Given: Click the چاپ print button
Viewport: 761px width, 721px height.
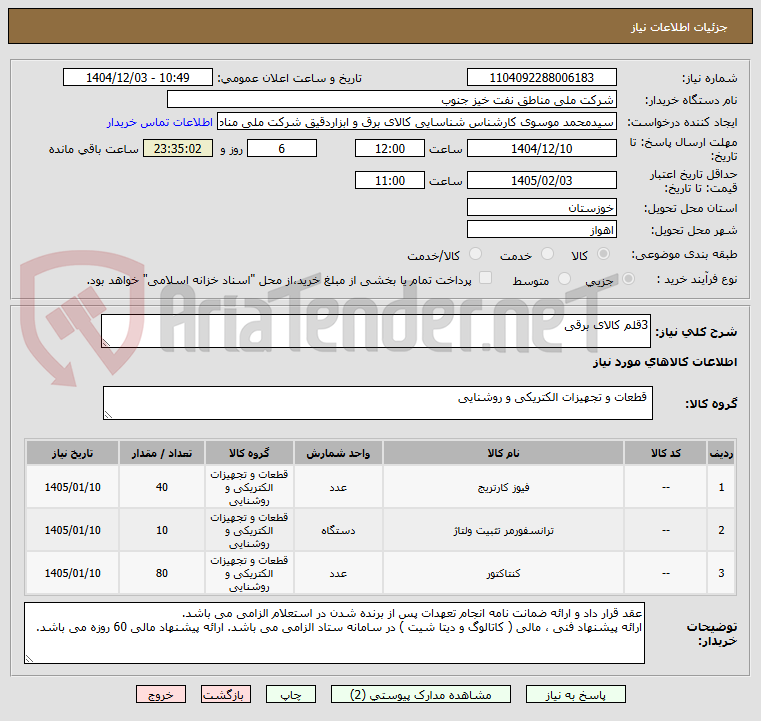Looking at the screenshot, I should (x=291, y=694).
